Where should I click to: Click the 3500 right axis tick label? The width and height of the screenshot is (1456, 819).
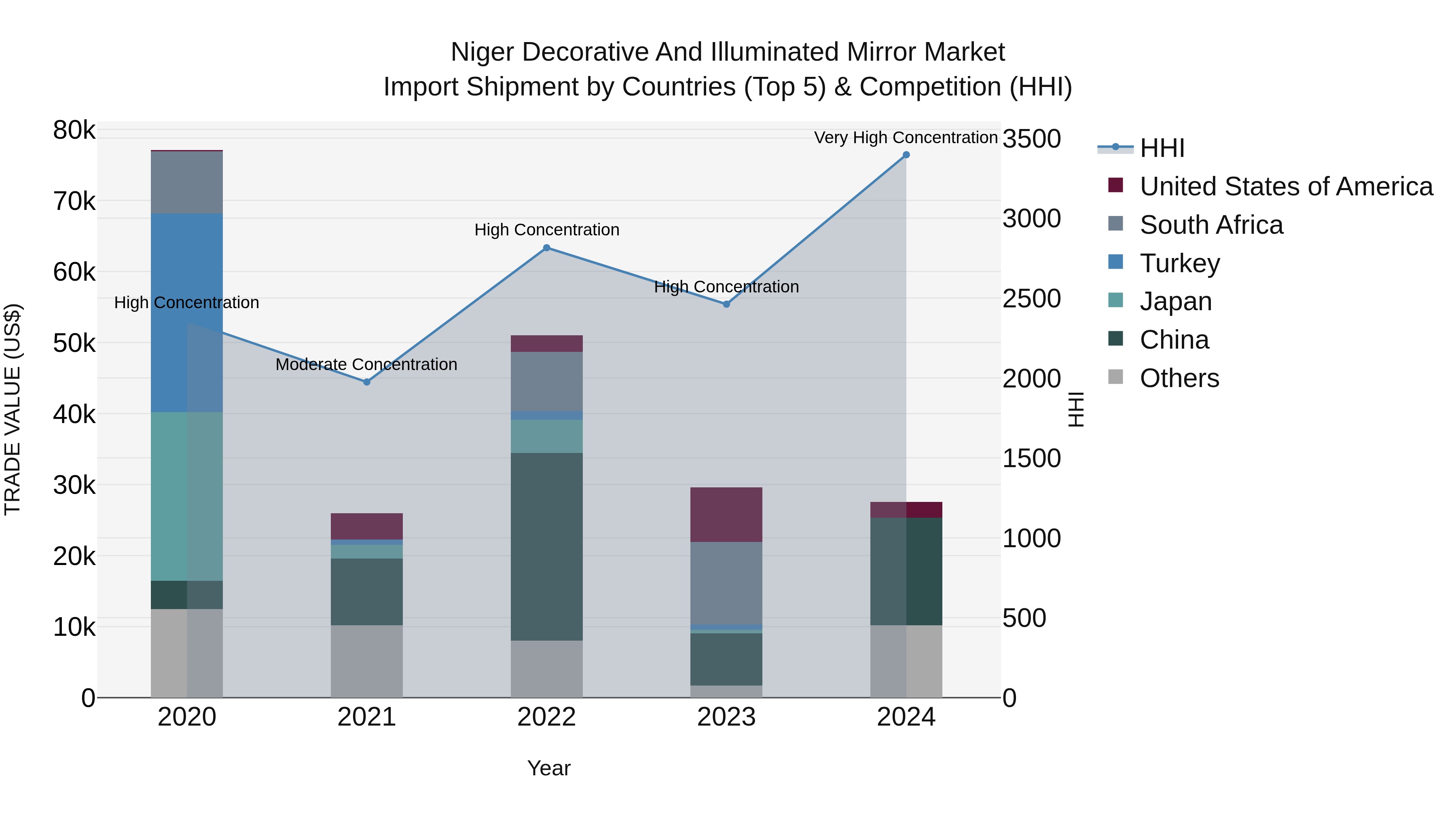point(1032,138)
